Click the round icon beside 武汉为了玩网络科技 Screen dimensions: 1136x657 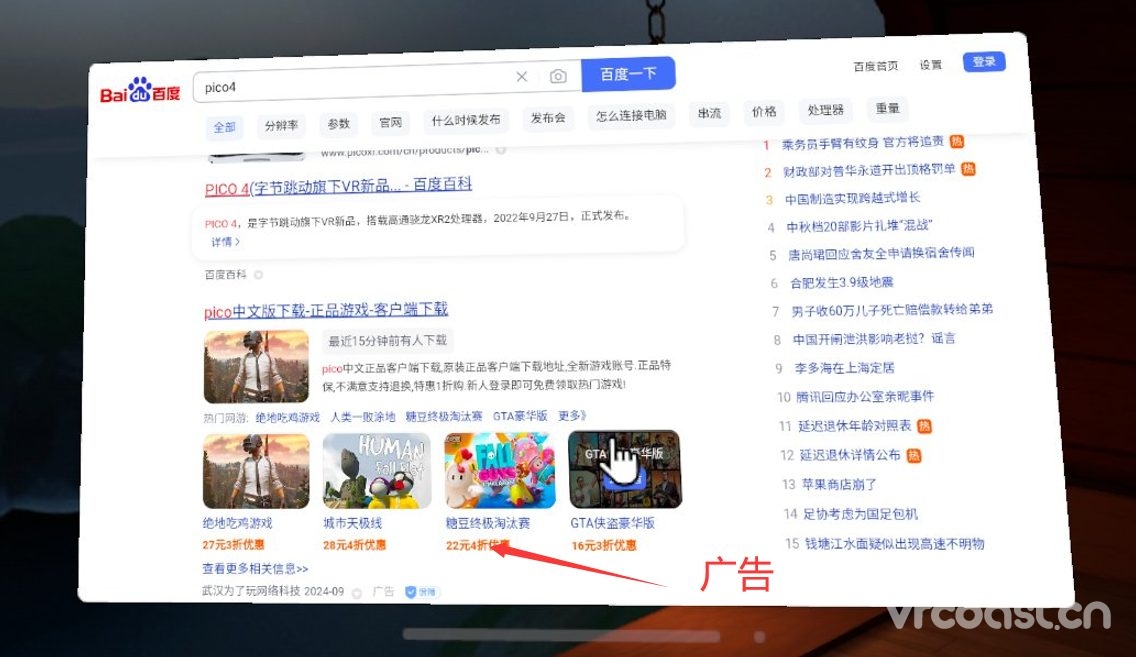tap(356, 593)
